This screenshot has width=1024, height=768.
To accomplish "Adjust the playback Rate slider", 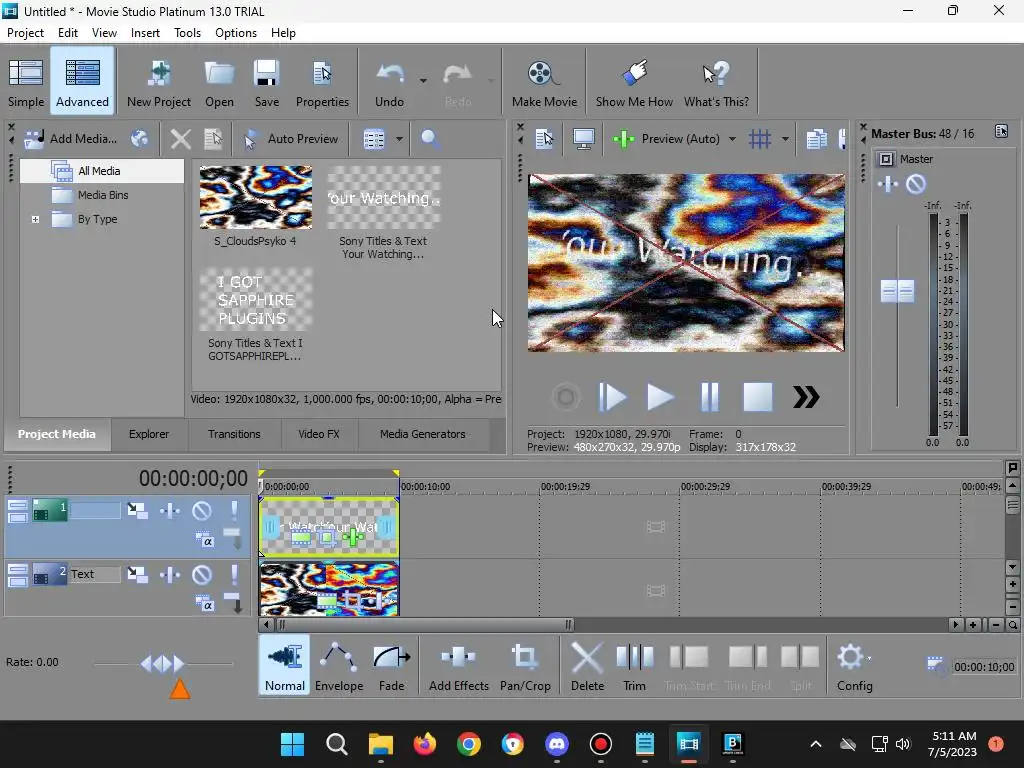I will pos(163,664).
